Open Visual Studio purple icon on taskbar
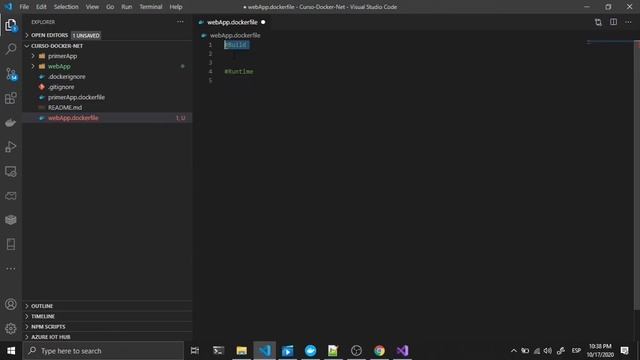The image size is (640, 360). click(x=402, y=351)
